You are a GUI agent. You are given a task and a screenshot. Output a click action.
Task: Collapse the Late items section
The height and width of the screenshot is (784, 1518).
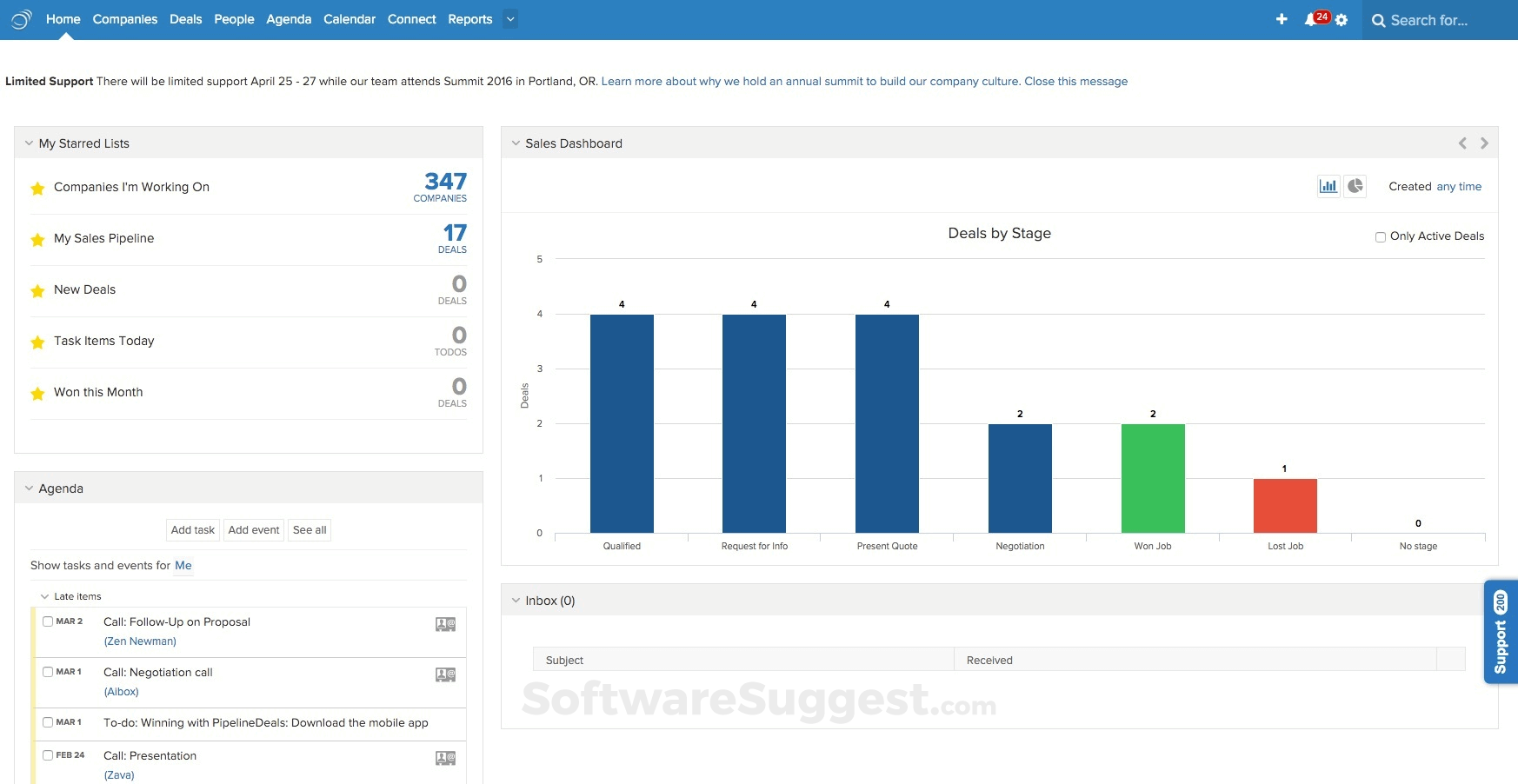pos(44,596)
